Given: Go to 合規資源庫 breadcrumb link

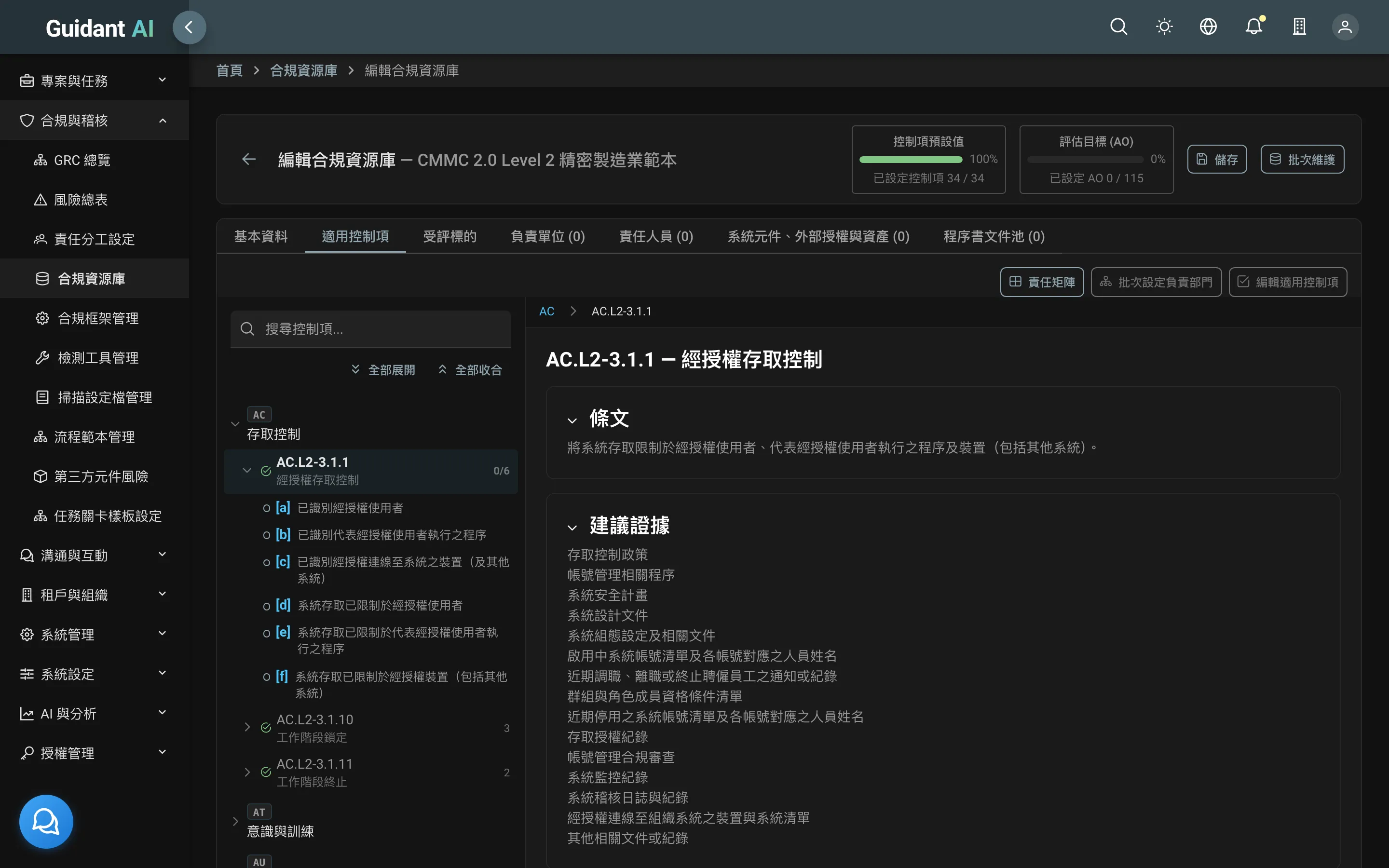Looking at the screenshot, I should (x=304, y=70).
